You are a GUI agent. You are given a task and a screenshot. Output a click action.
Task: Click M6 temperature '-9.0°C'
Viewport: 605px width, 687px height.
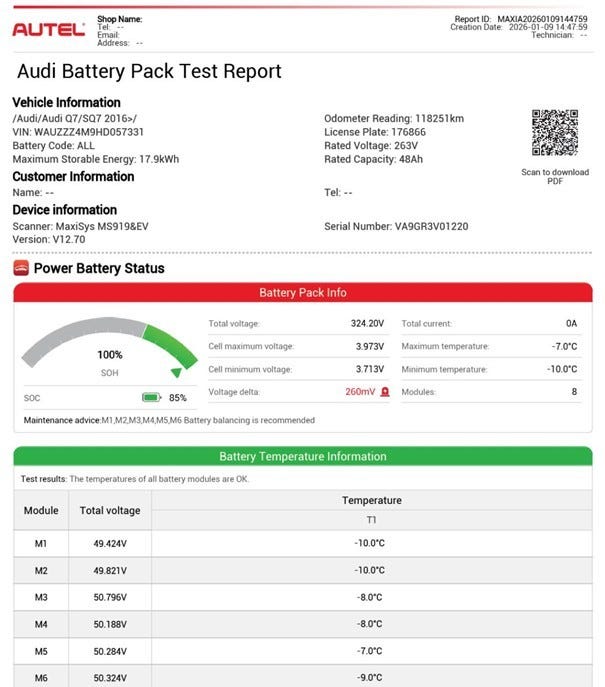369,678
